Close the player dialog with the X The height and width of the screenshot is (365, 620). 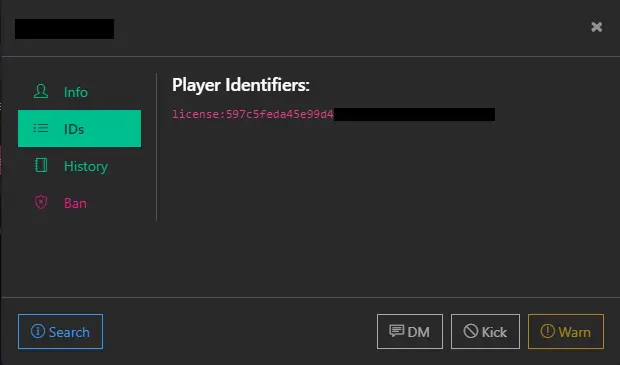(596, 27)
